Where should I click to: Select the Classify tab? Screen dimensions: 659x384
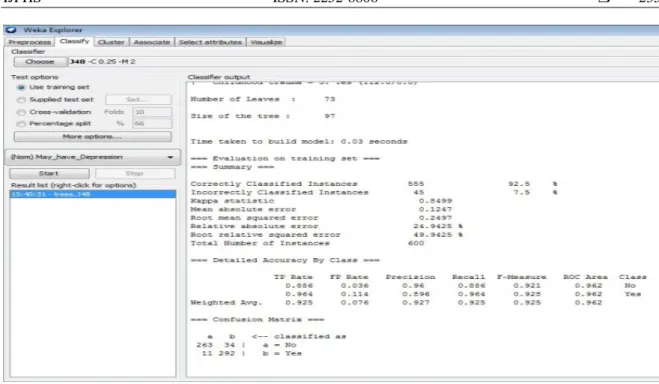tap(74, 41)
